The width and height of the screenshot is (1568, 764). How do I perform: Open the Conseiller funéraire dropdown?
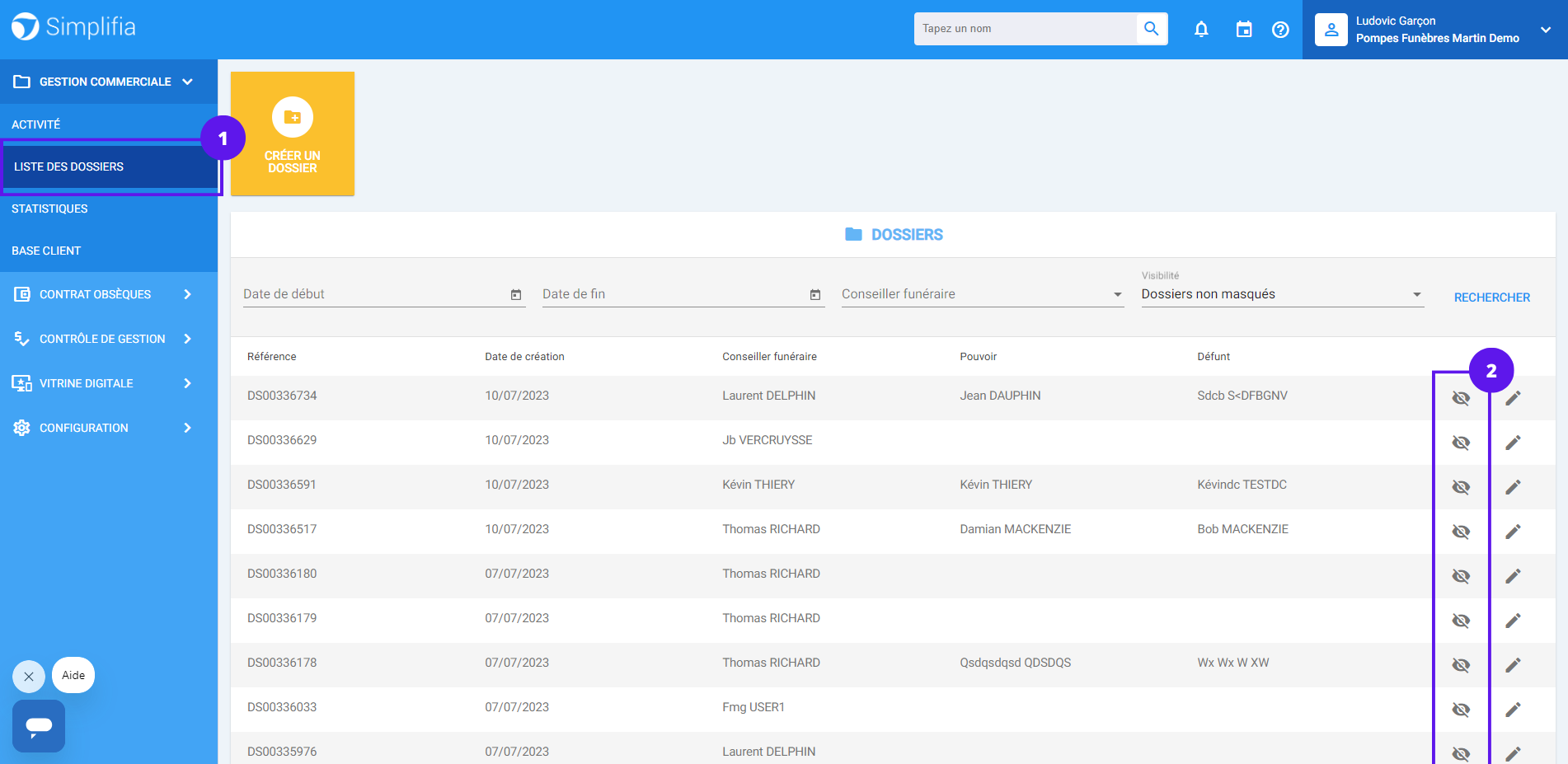pos(983,294)
